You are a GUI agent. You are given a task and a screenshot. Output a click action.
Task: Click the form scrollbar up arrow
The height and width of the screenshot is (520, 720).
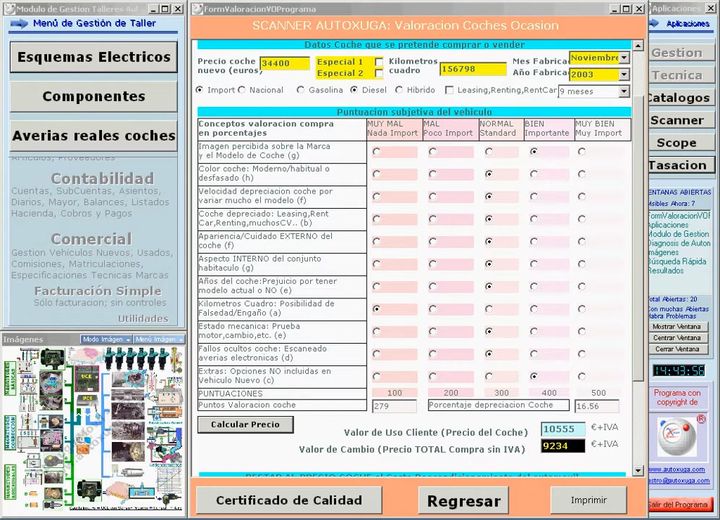click(x=638, y=46)
